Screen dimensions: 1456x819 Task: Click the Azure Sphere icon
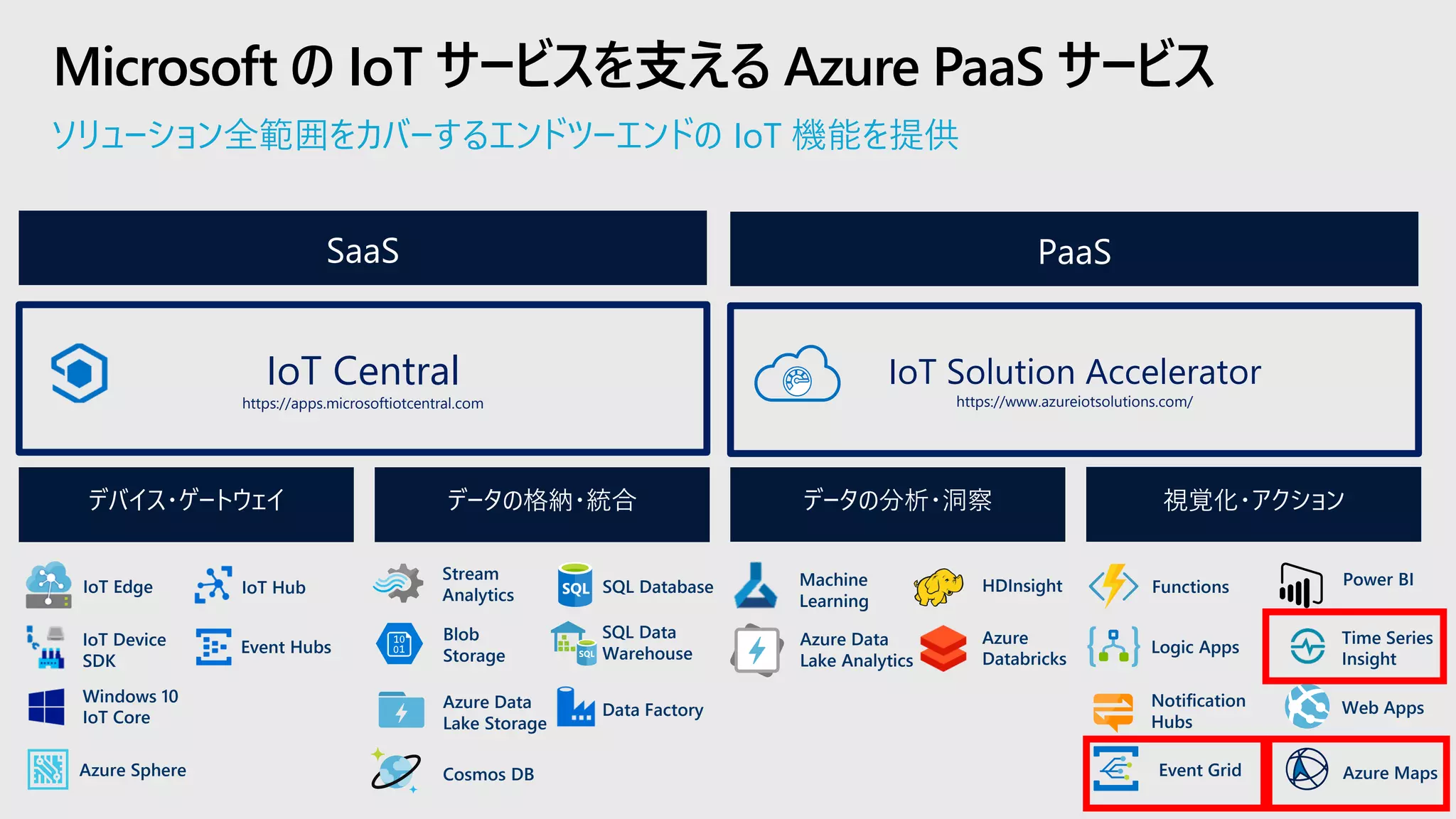point(48,769)
